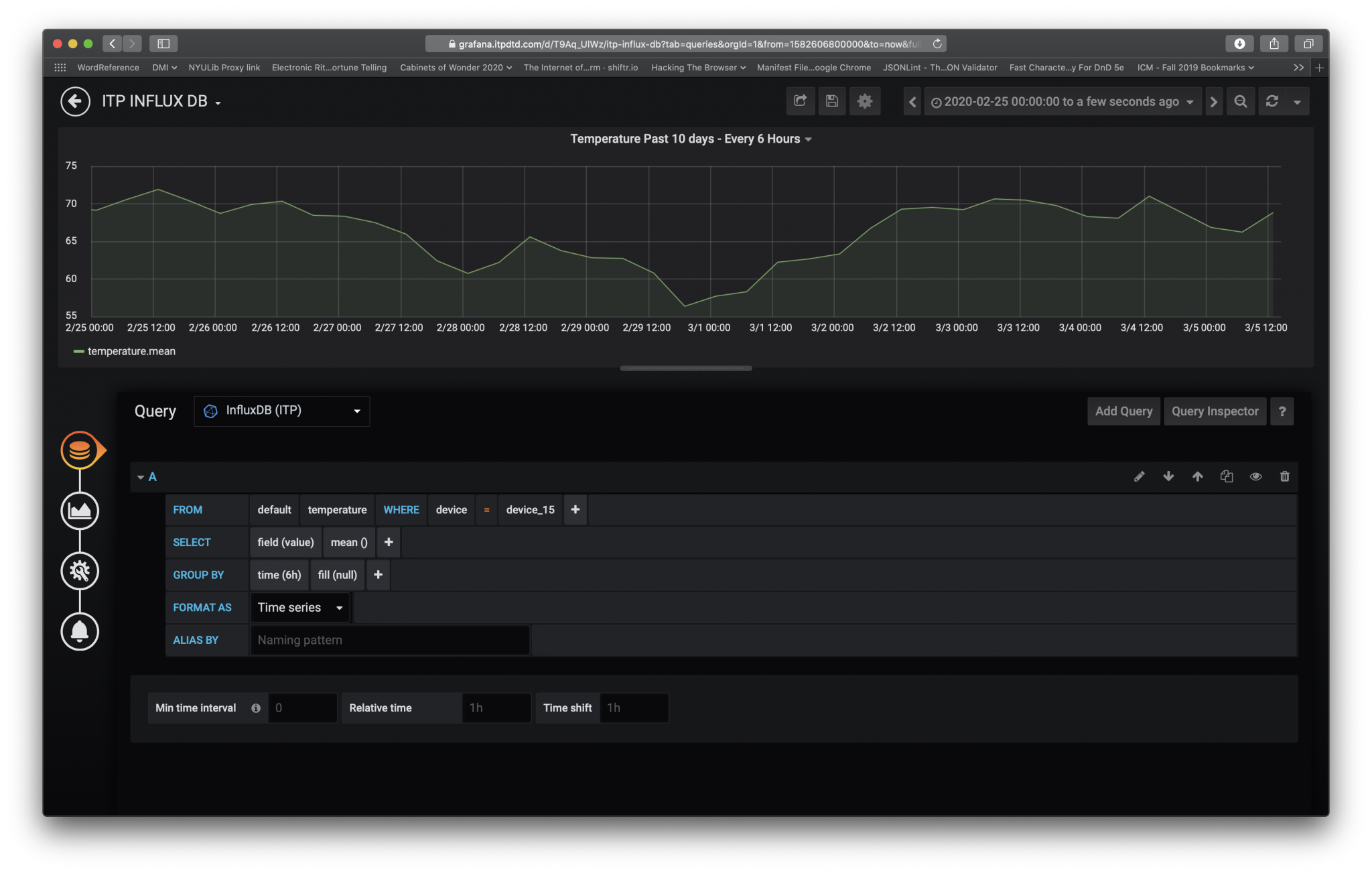Click the Alias By naming pattern field
This screenshot has height=873, width=1372.
(389, 641)
